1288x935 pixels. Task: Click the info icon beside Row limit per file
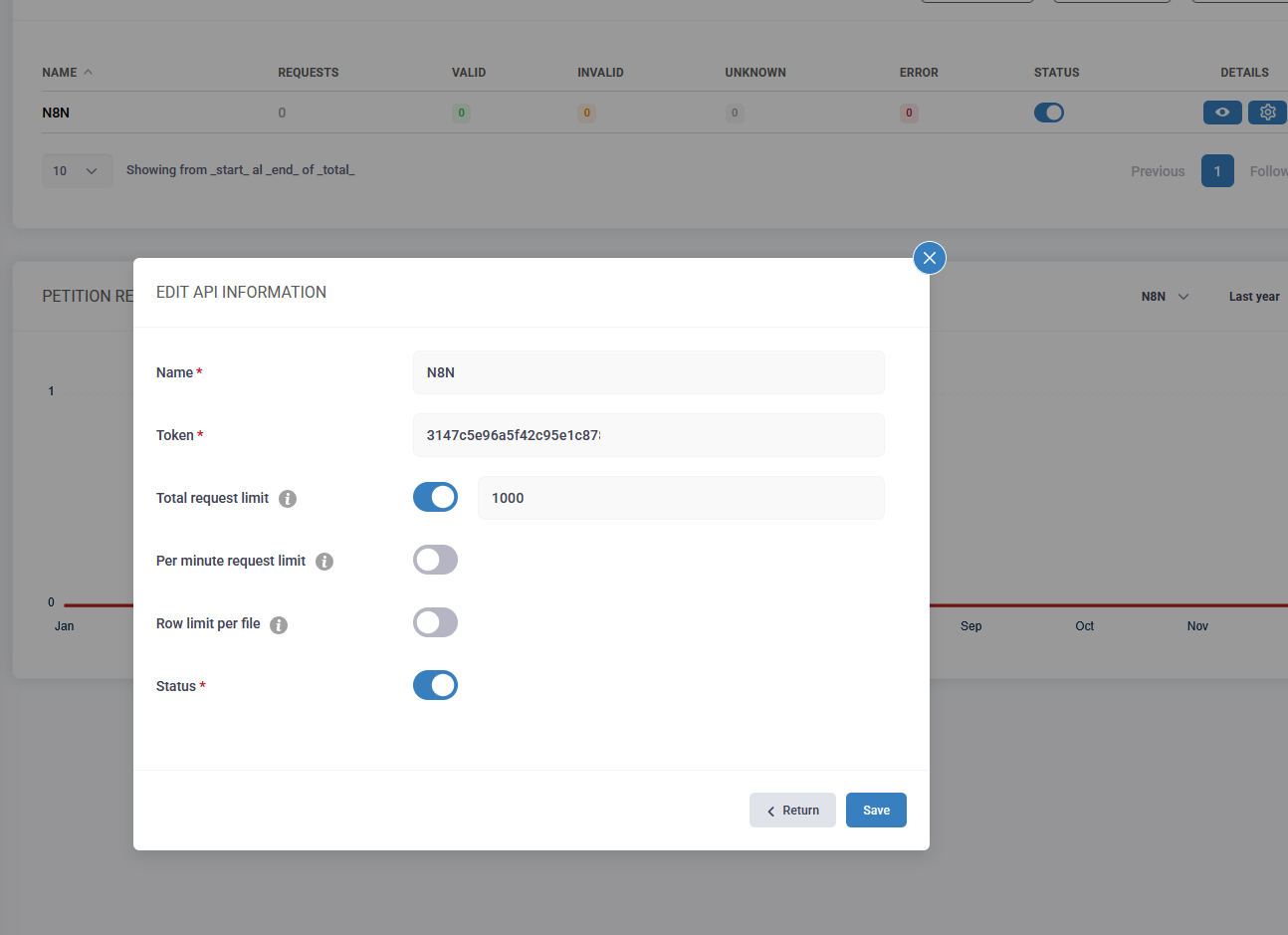click(279, 624)
